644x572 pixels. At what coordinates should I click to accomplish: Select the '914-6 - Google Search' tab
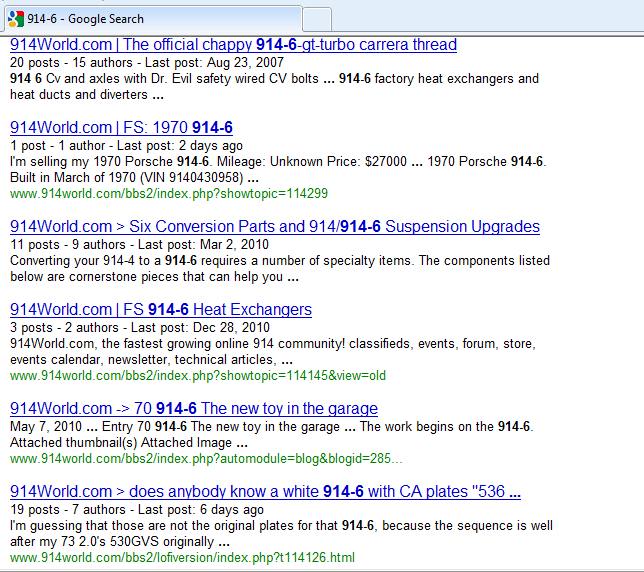coord(150,19)
